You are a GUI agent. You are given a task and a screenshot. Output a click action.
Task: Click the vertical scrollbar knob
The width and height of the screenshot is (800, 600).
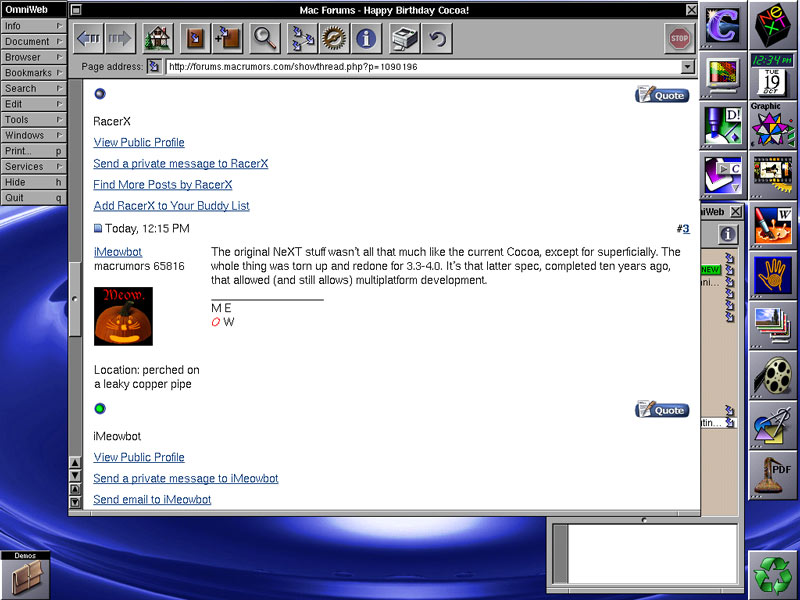tap(75, 299)
